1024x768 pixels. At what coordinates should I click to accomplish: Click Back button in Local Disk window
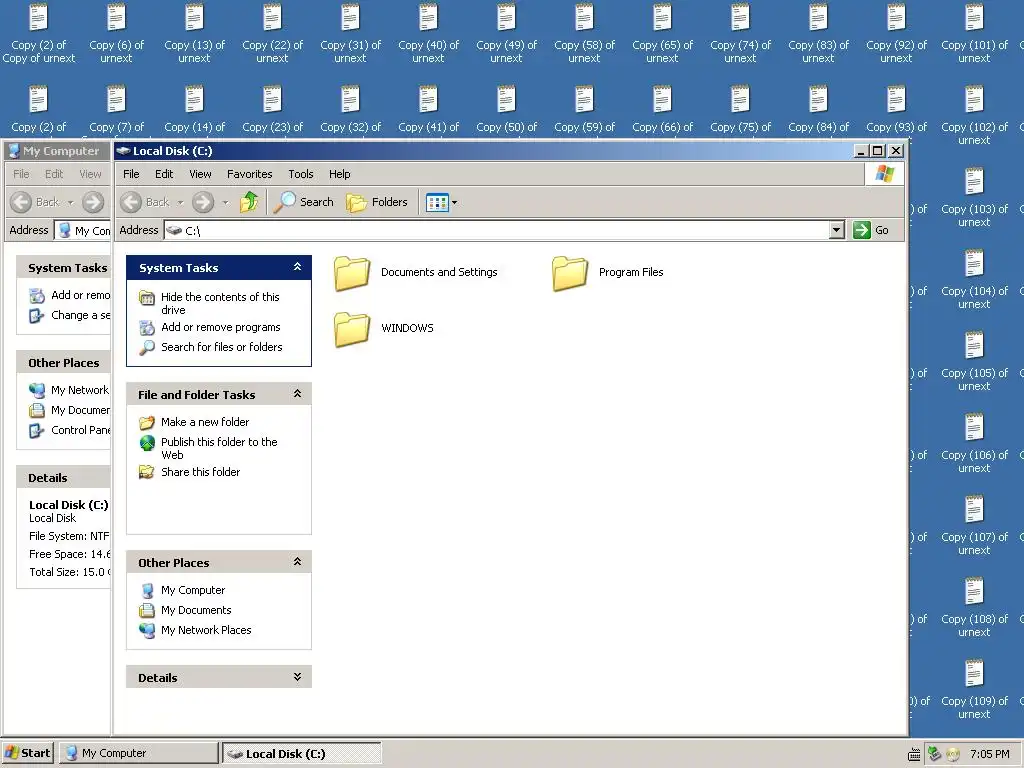point(146,202)
